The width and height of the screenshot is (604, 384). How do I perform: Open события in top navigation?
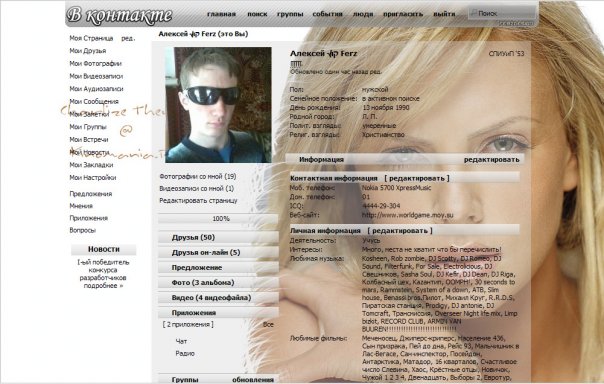327,14
